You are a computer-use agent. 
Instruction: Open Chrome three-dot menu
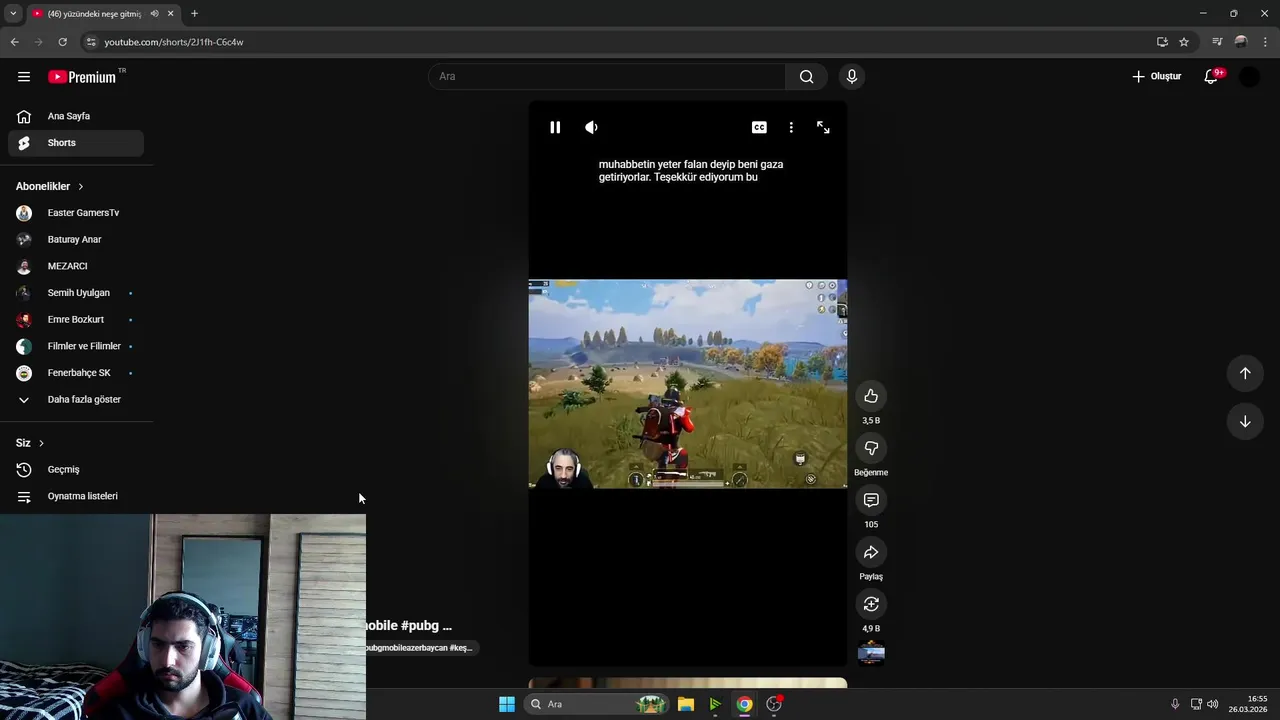(x=1266, y=42)
